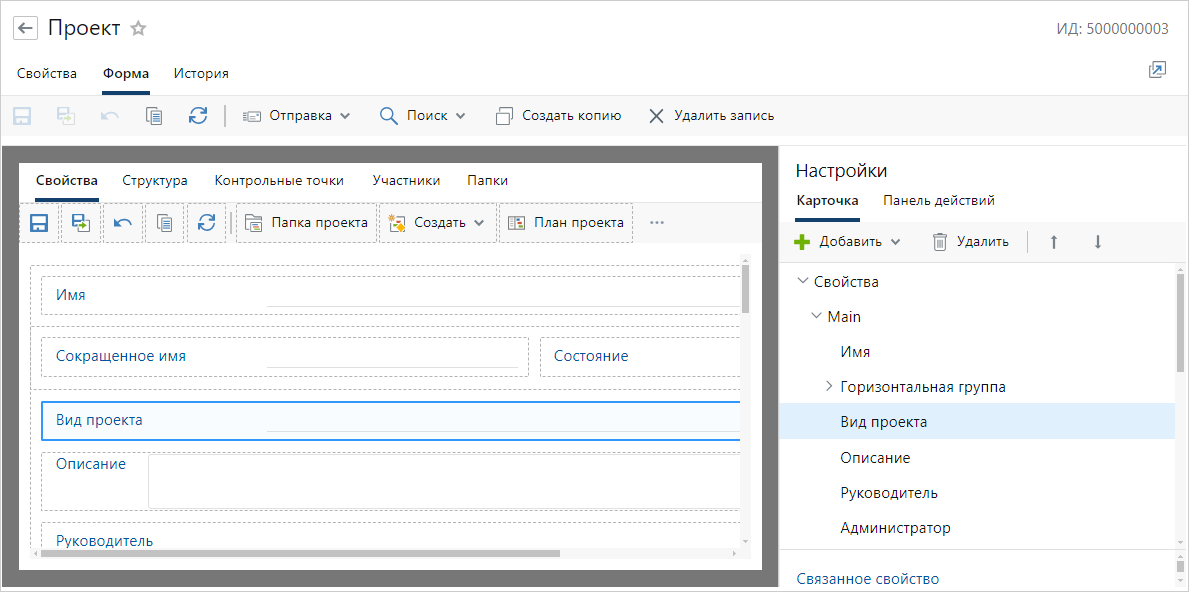The height and width of the screenshot is (592, 1189).
Task: Collapse the Main tree node
Action: click(x=816, y=316)
